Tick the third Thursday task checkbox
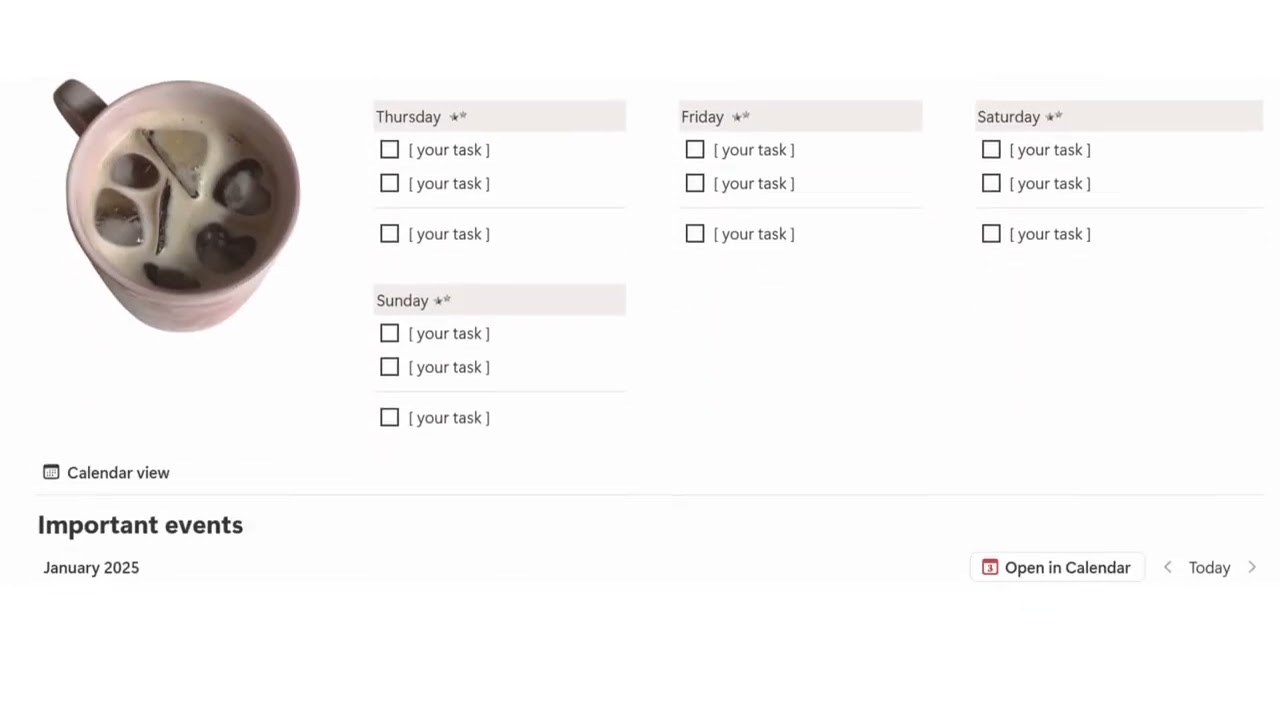 pos(390,234)
